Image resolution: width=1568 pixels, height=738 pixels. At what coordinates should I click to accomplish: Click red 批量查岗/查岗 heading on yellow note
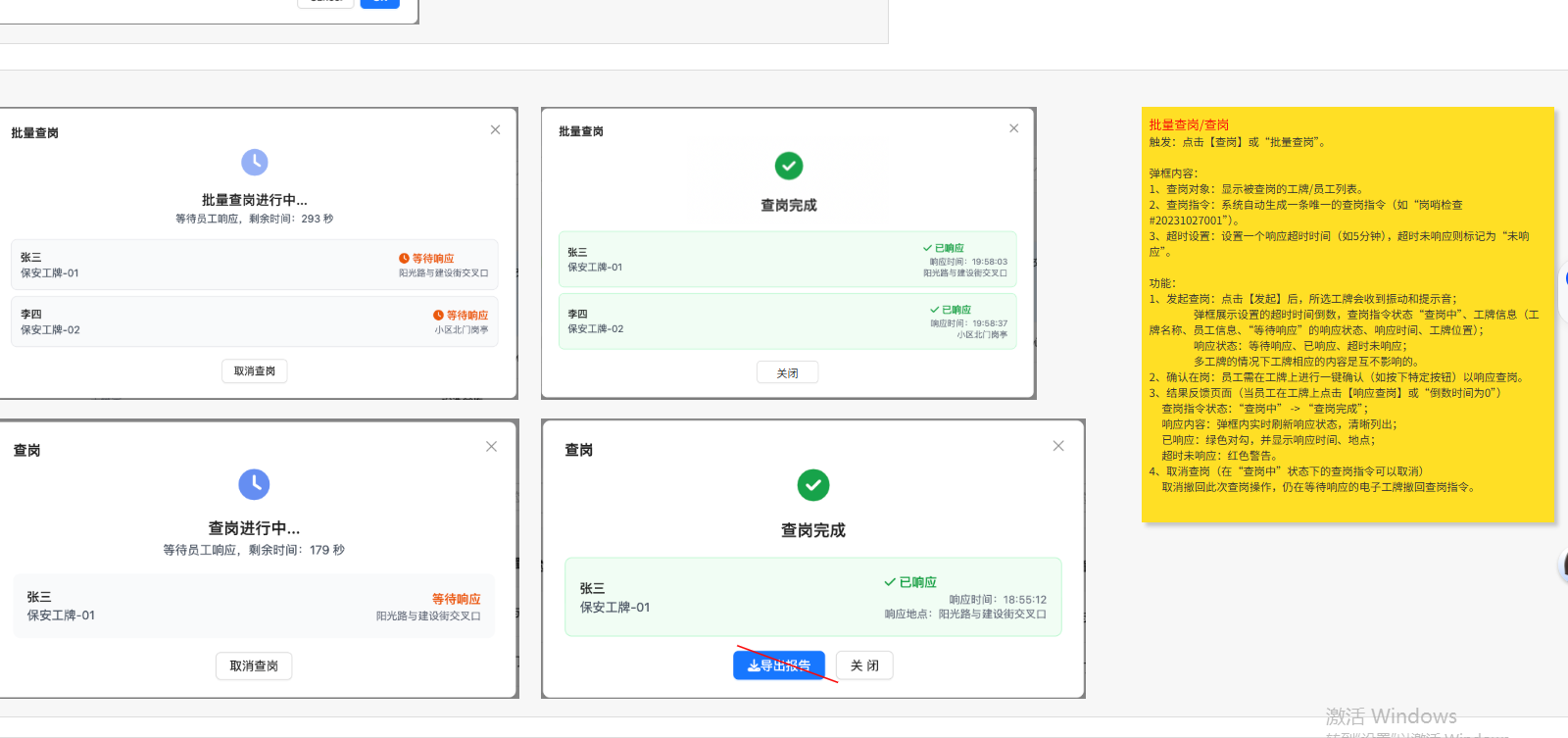point(1189,125)
